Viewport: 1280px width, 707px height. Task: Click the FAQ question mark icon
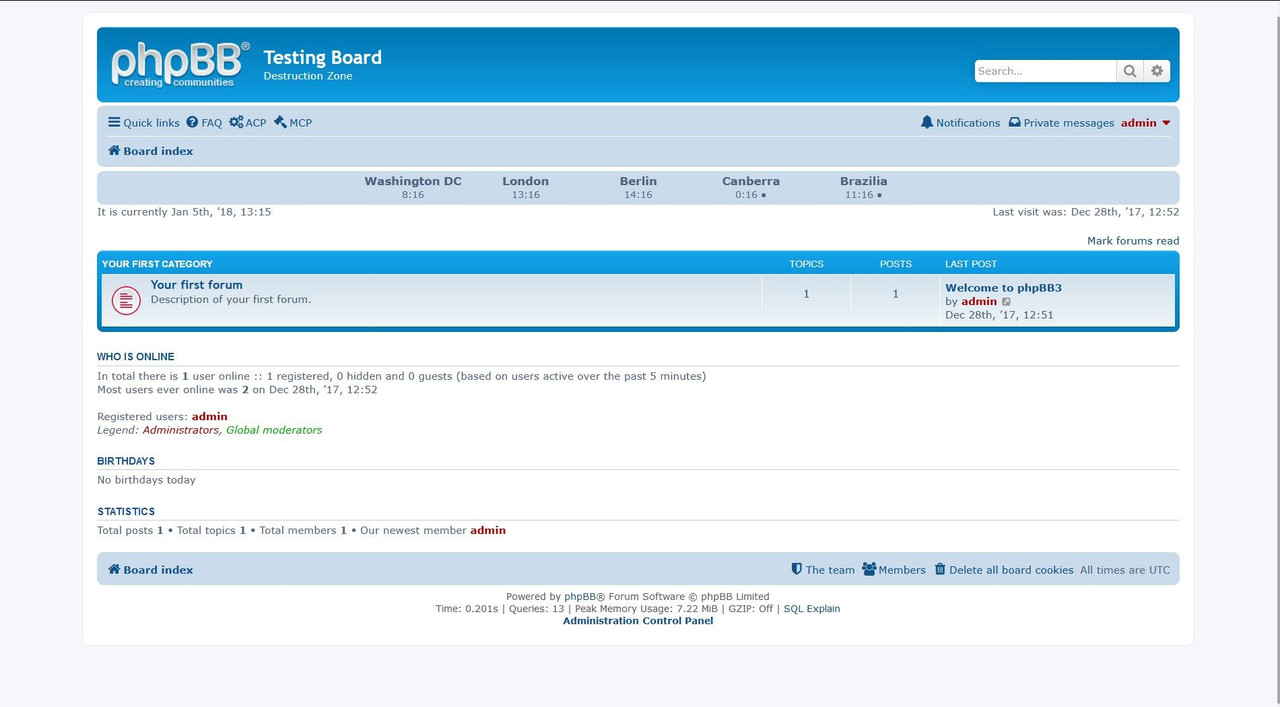click(192, 122)
